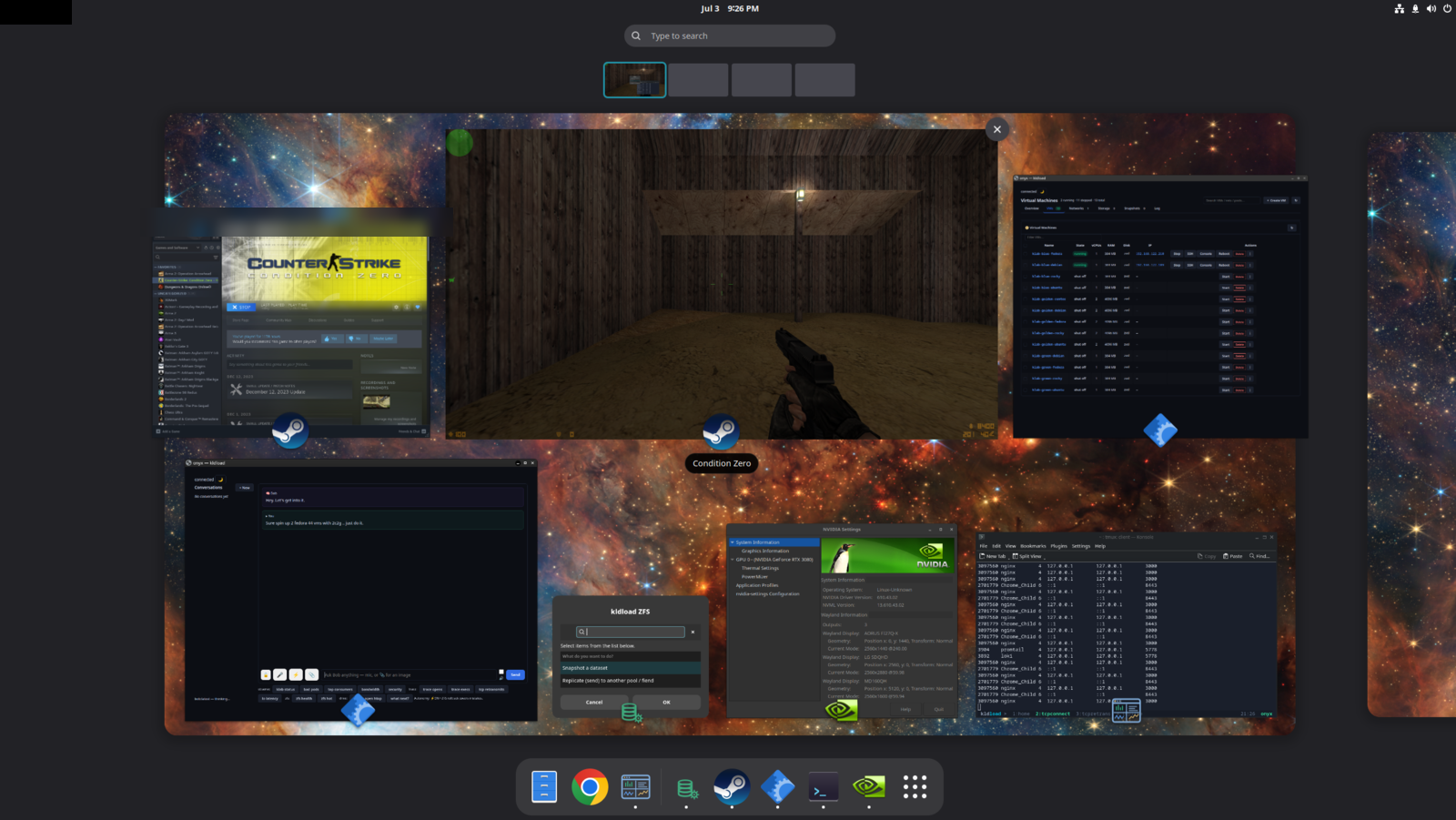Click the paperclip attach icon in chat
The height and width of the screenshot is (820, 1456).
(x=311, y=674)
